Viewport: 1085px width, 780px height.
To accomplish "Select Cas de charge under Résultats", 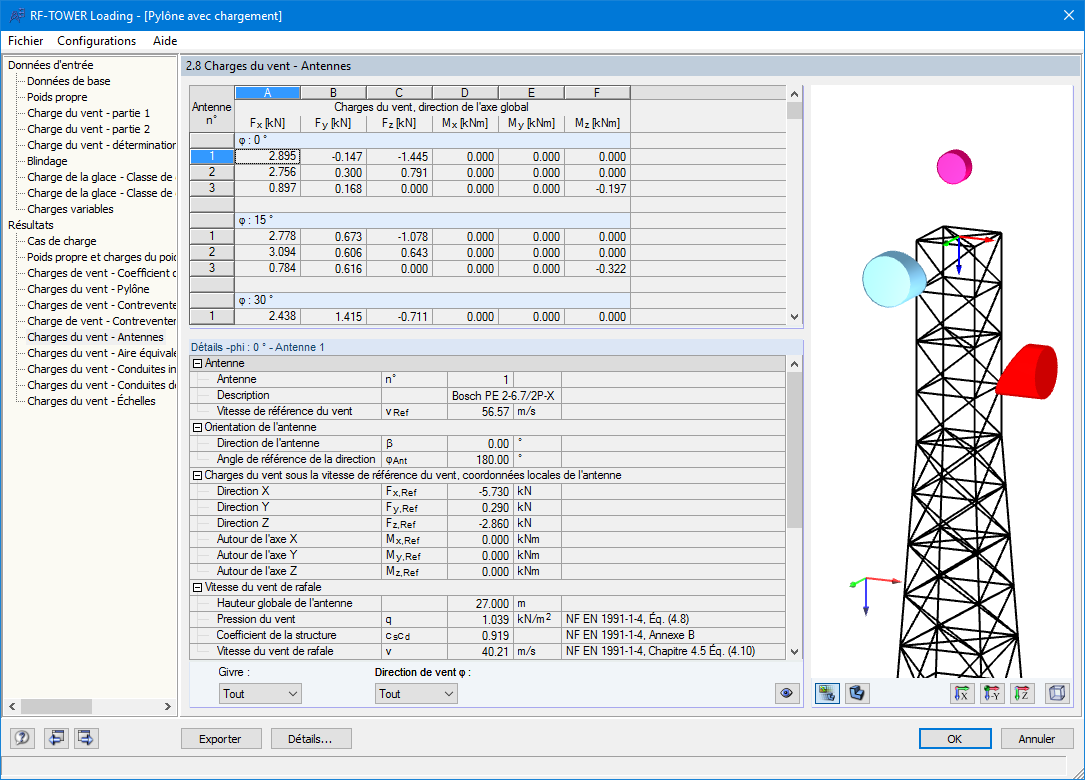I will coord(62,241).
